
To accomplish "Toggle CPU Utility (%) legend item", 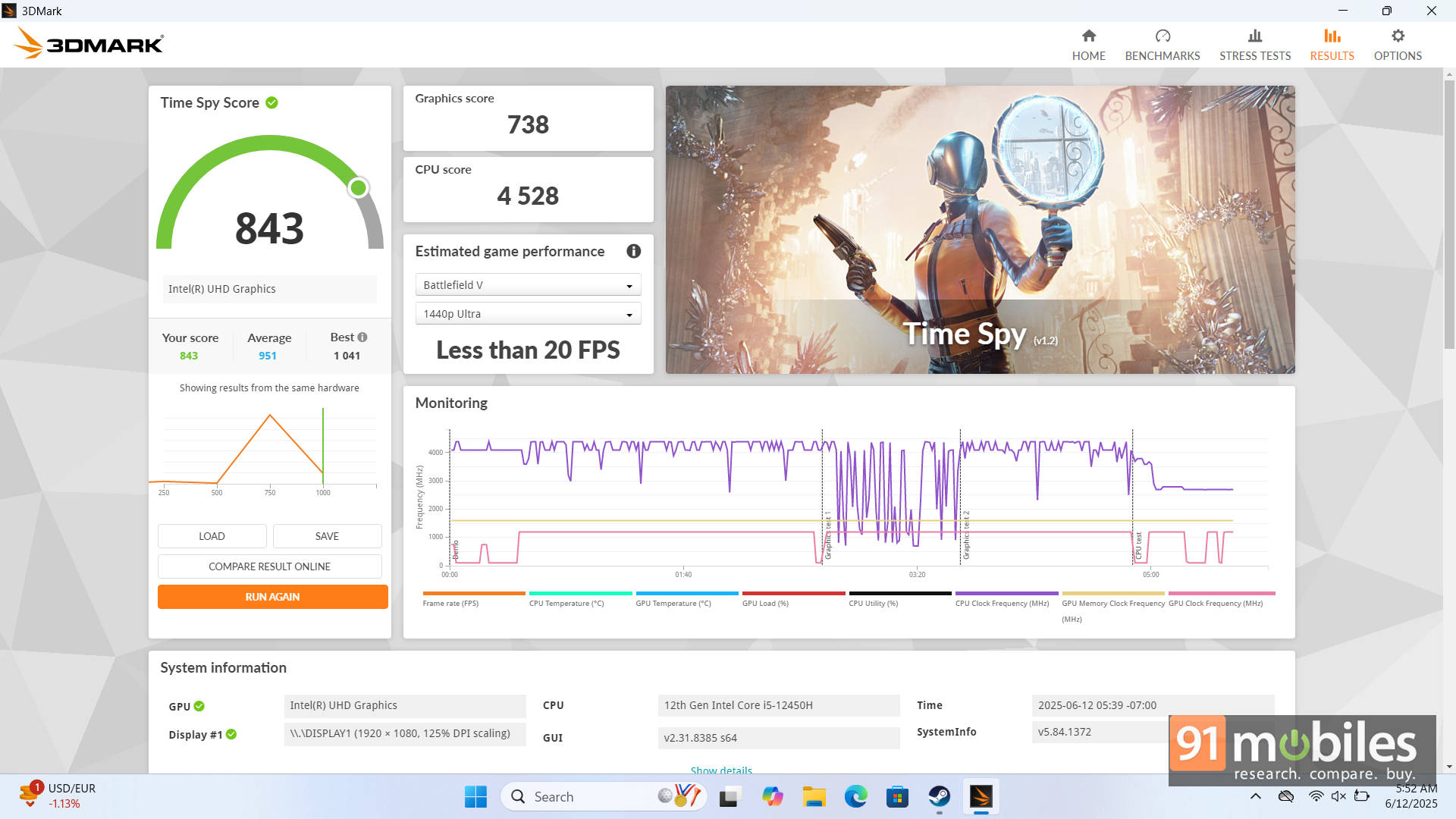I will 899,598.
